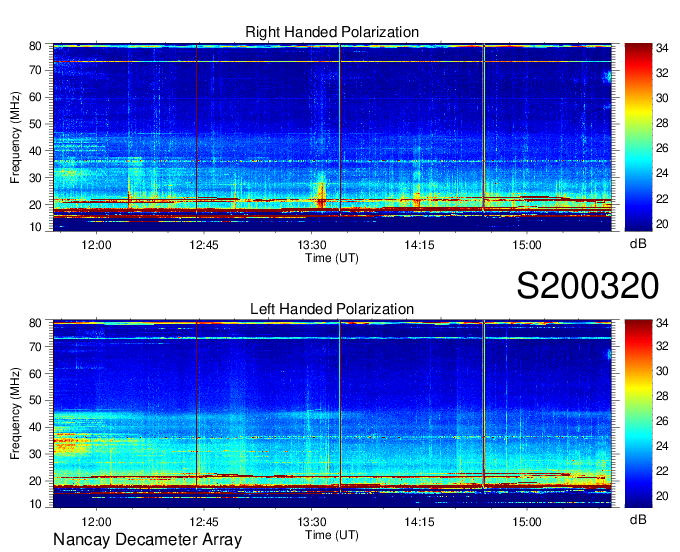Click the 32 value on Right Handed colorbar
The height and width of the screenshot is (552, 680).
point(662,73)
